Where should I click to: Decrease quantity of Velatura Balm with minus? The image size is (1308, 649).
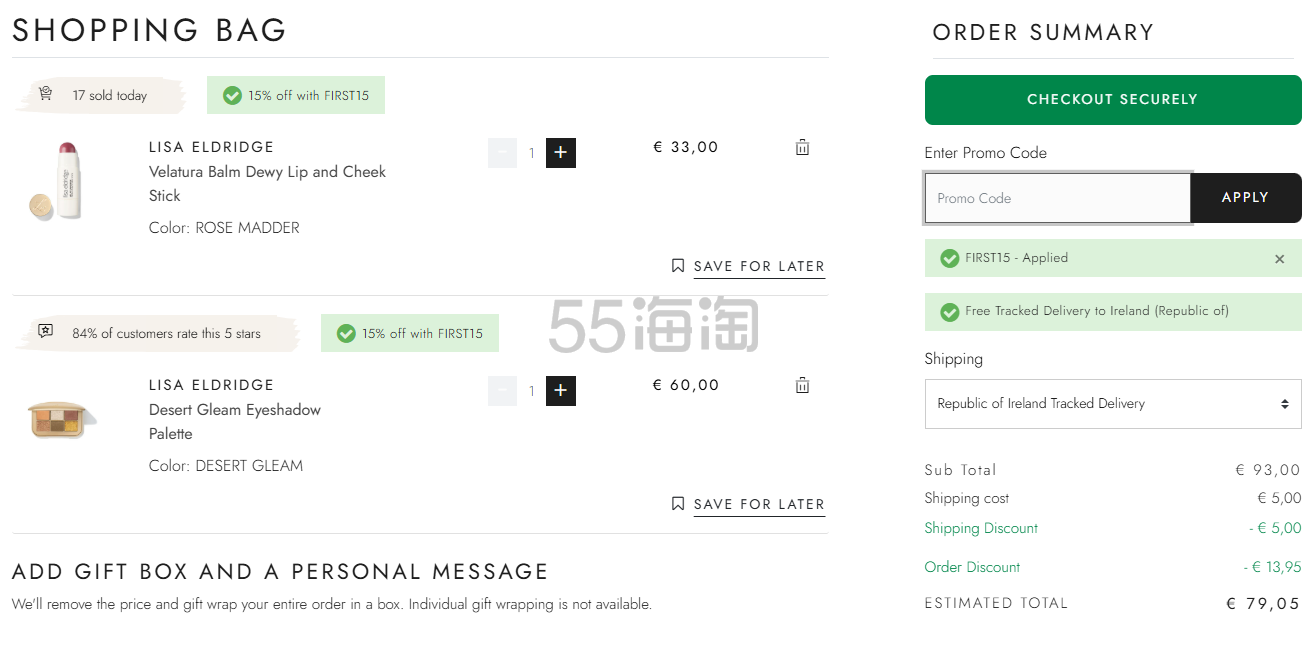coord(502,153)
